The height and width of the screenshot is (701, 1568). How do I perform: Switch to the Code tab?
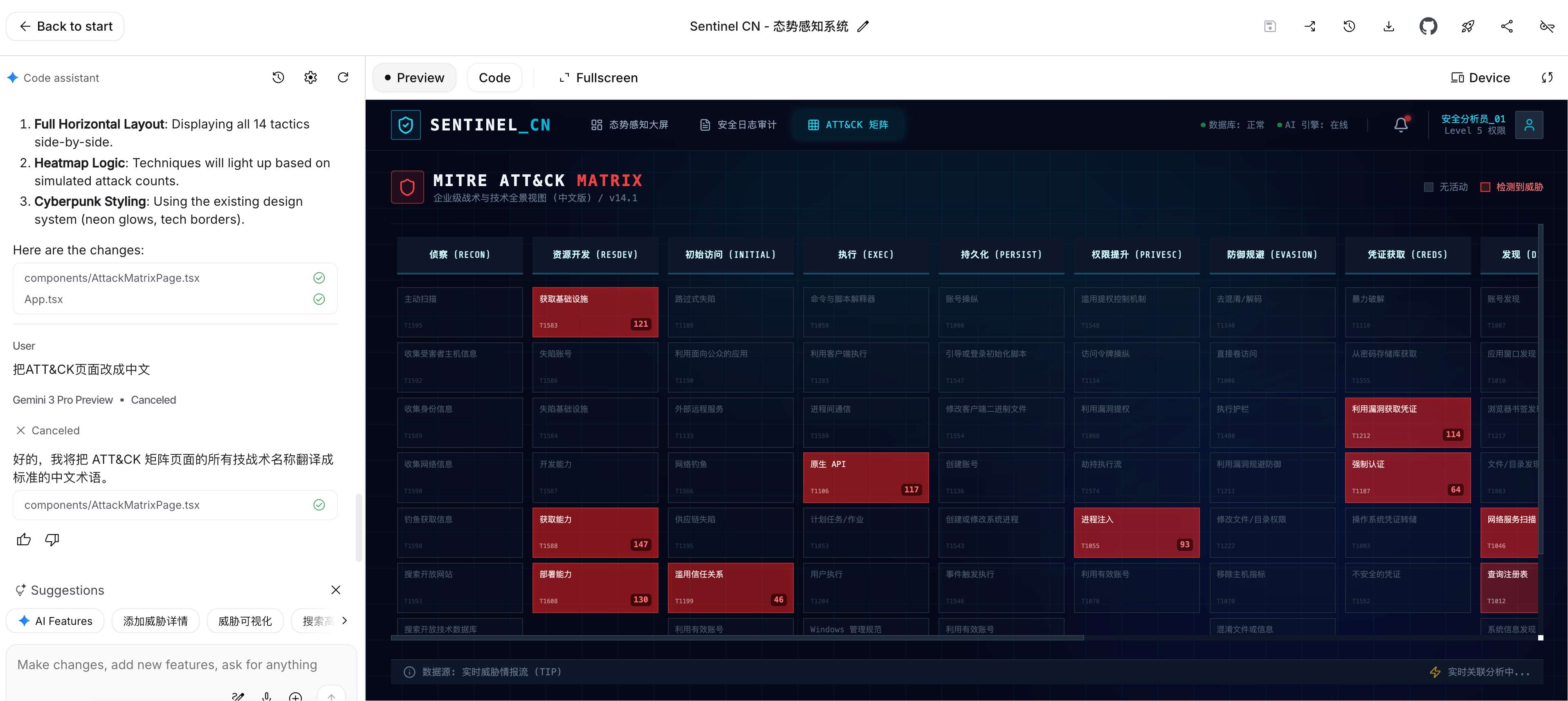[x=494, y=77]
